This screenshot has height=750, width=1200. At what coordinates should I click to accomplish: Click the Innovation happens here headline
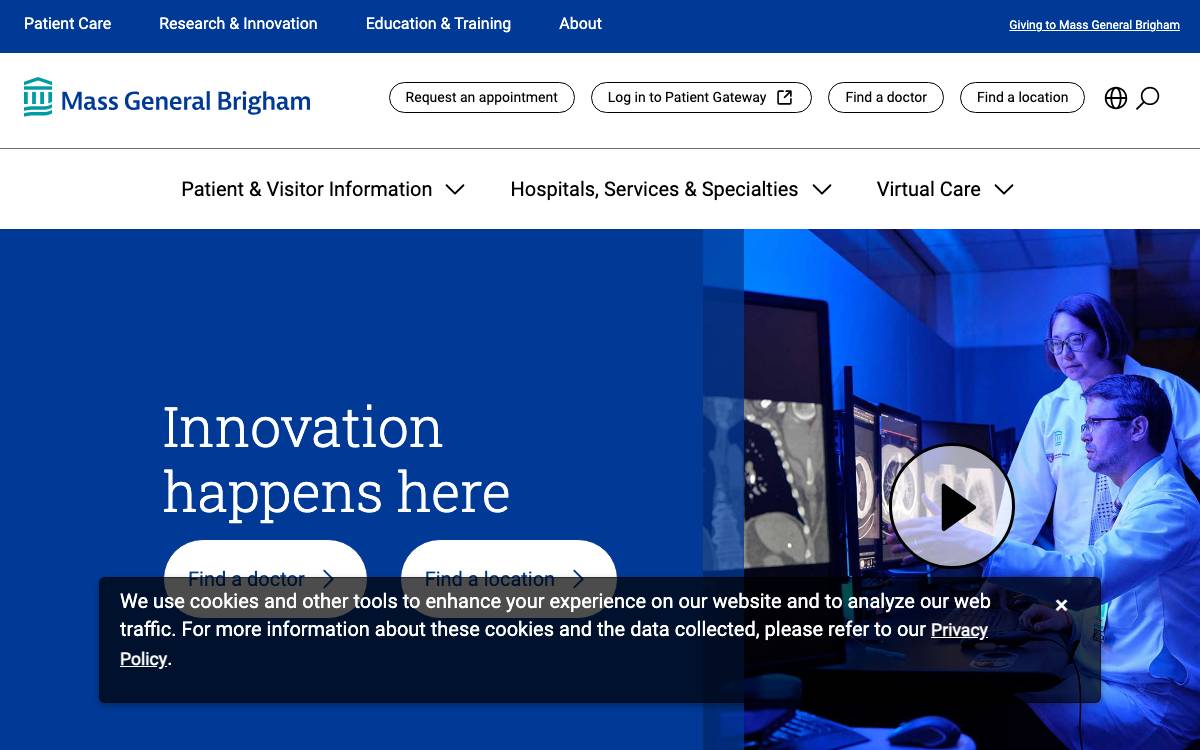[336, 459]
